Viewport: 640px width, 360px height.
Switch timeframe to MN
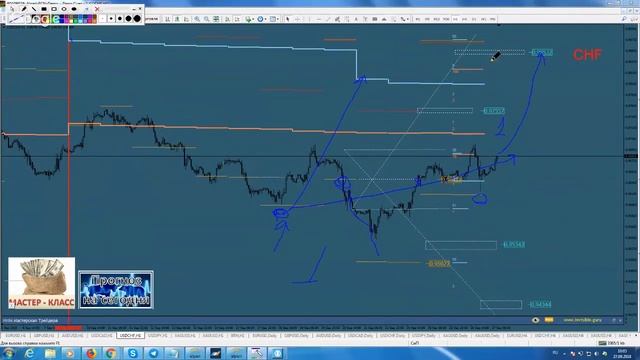point(493,19)
